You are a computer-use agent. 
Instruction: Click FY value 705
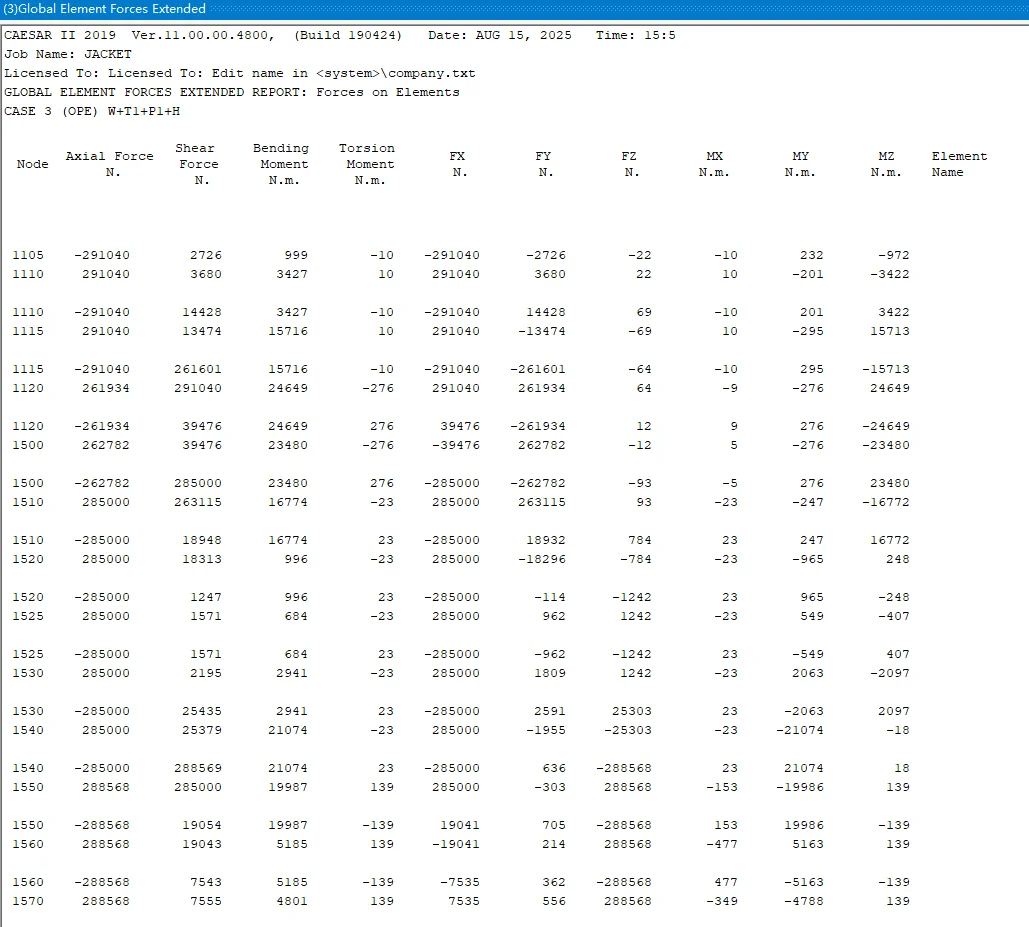click(554, 826)
